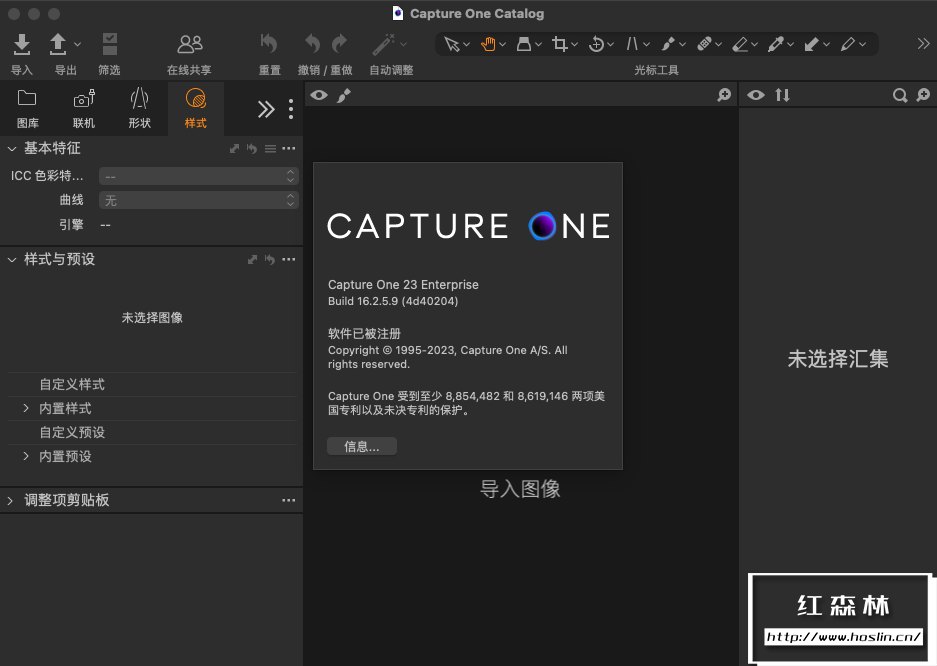Screen dimensions: 937x666
Task: Collapse the 基本特征 panel section
Action: pyautogui.click(x=12, y=148)
